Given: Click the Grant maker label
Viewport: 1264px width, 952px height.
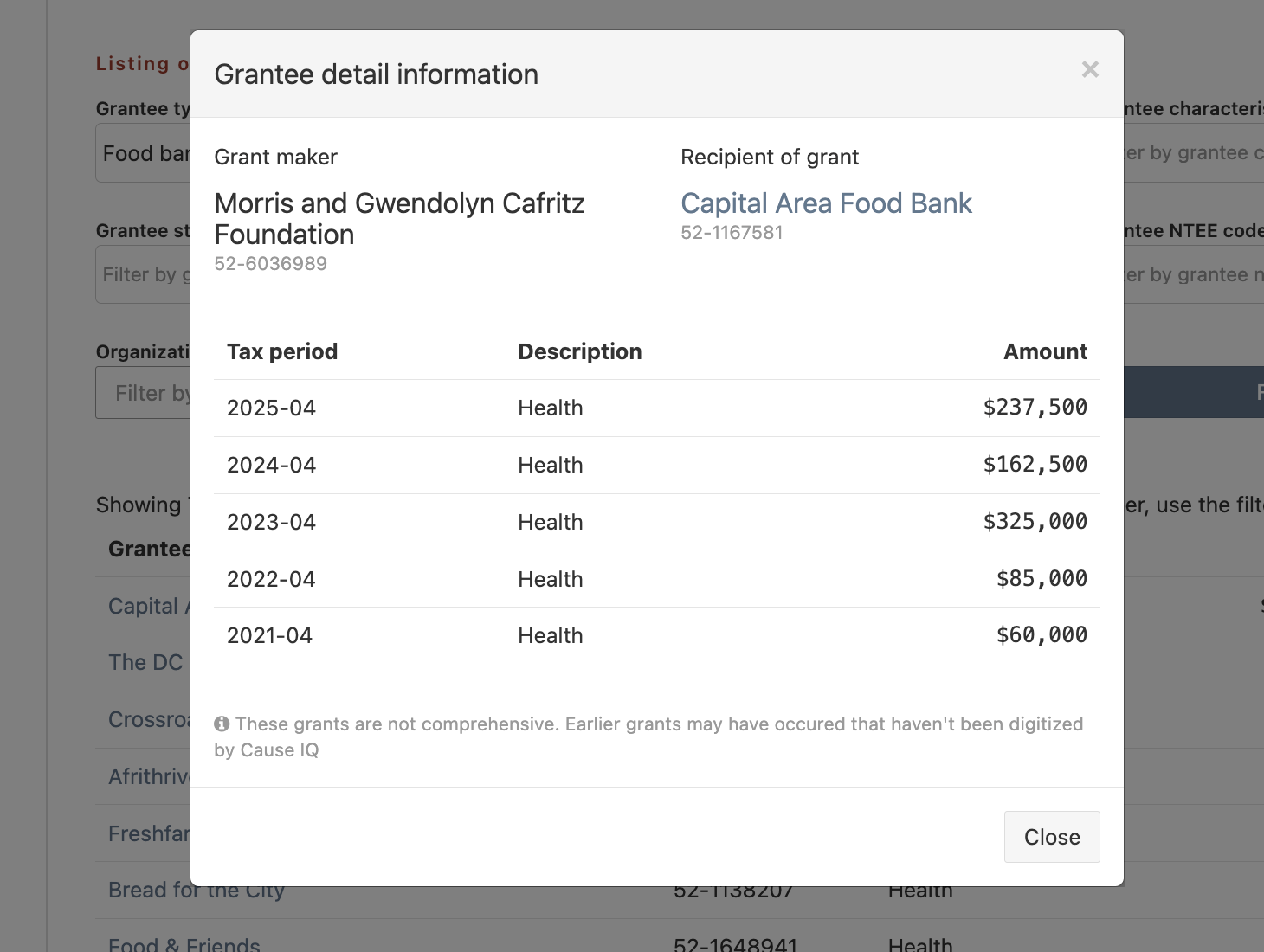Looking at the screenshot, I should pos(275,157).
